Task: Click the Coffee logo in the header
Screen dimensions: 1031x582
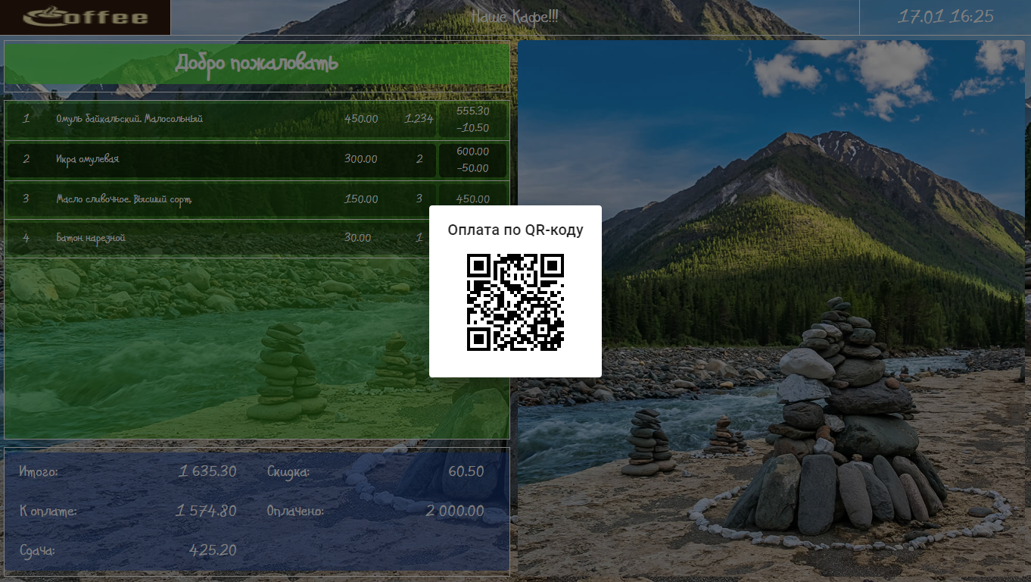Action: (x=85, y=16)
